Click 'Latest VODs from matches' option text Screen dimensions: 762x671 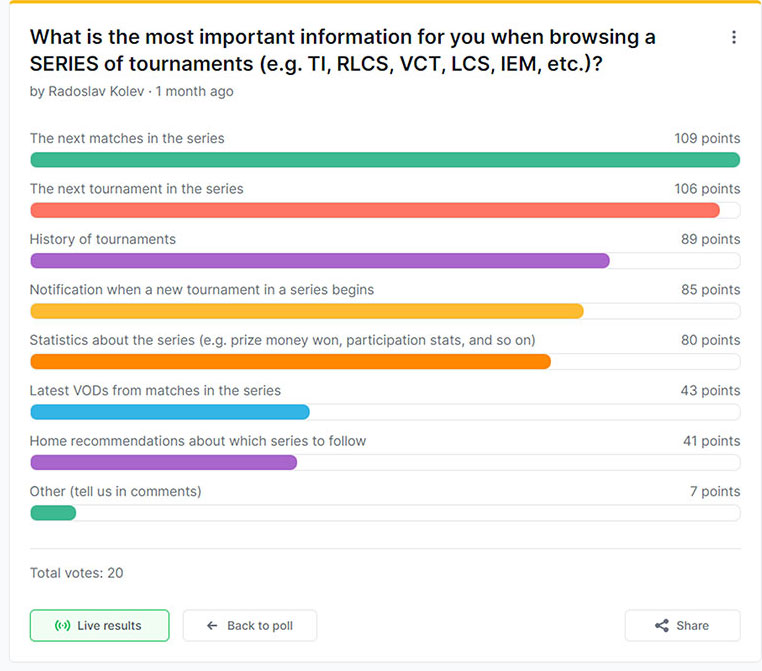click(155, 391)
